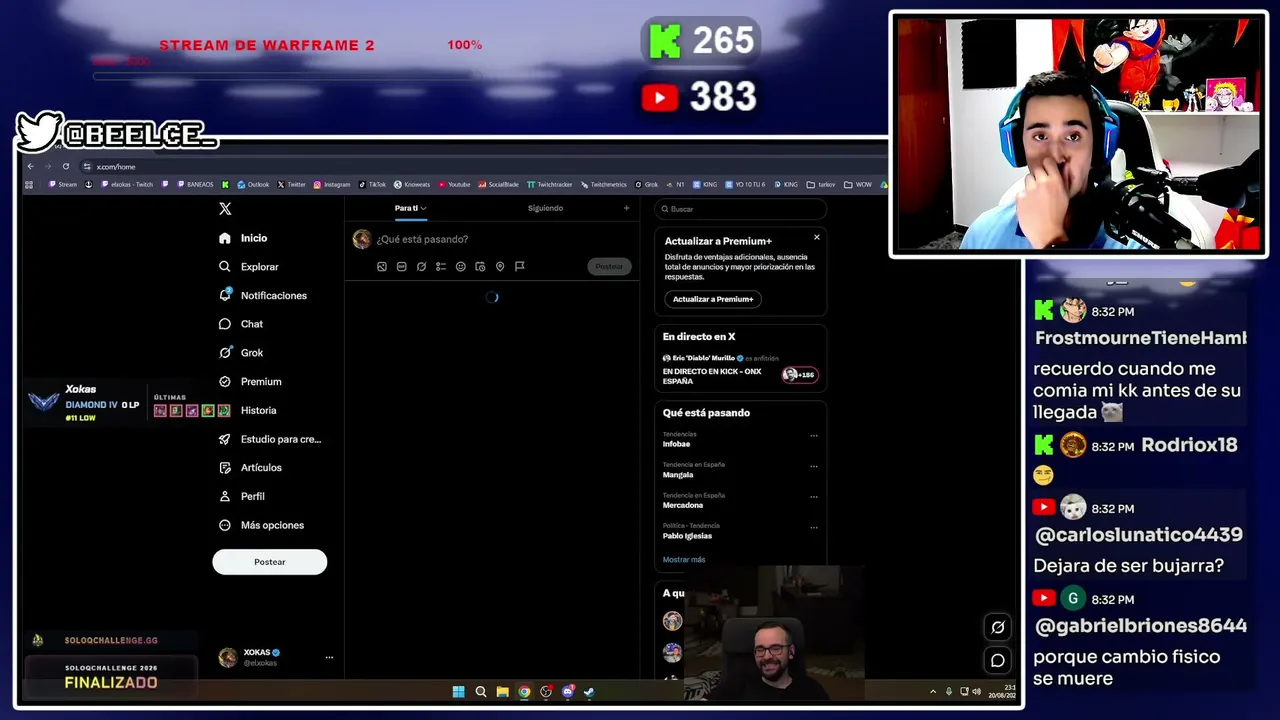
Task: Open more options for Pablo Iglesias trend
Action: click(x=814, y=527)
